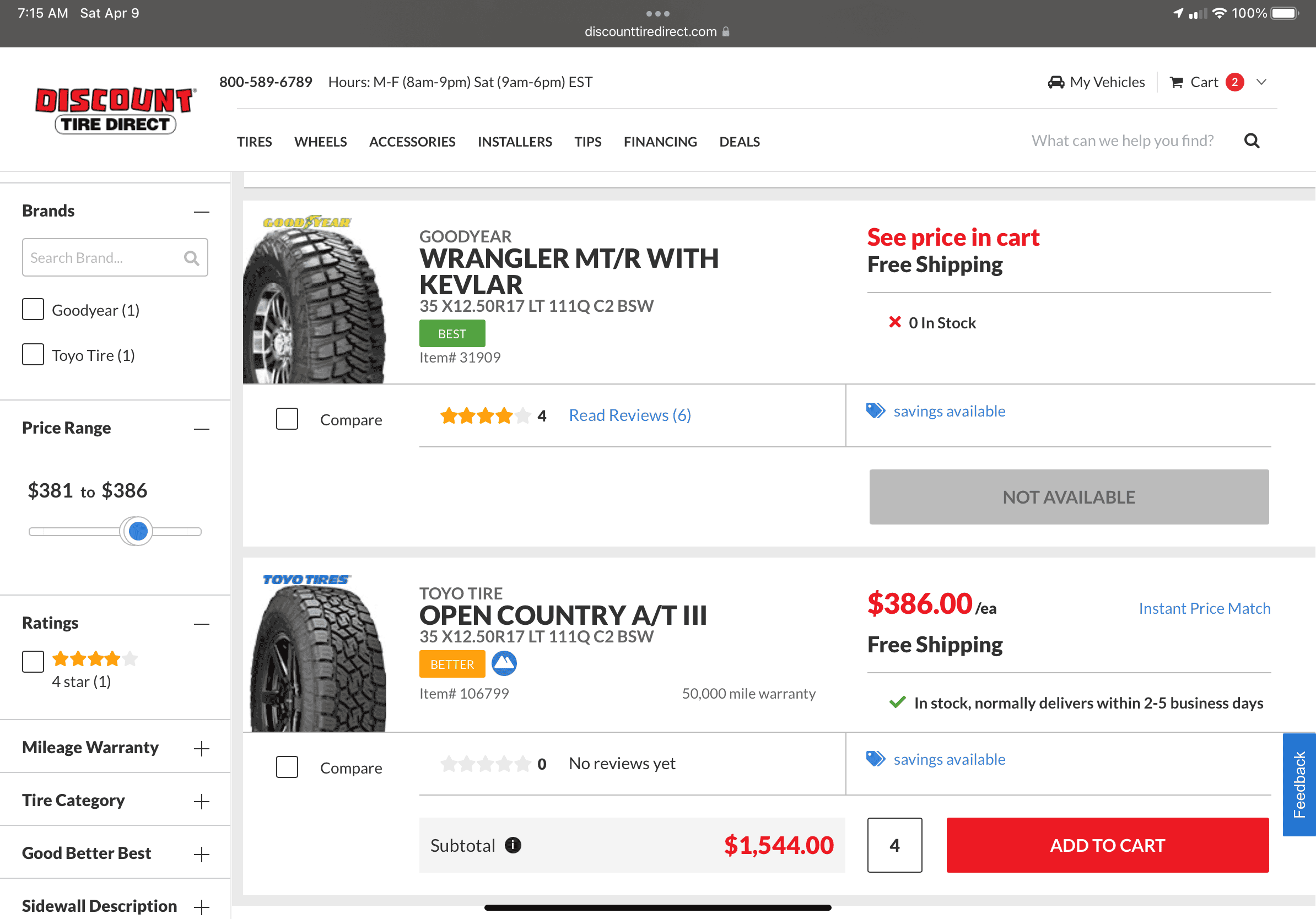The height and width of the screenshot is (919, 1316).
Task: Click the Toyo Open Country star rating
Action: coord(485,764)
